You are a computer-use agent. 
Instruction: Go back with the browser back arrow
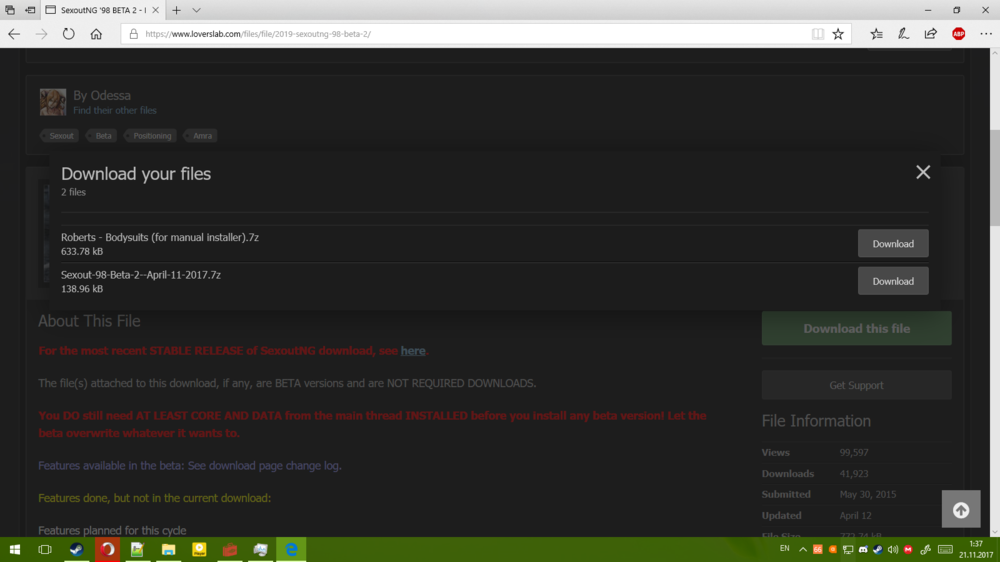(14, 34)
